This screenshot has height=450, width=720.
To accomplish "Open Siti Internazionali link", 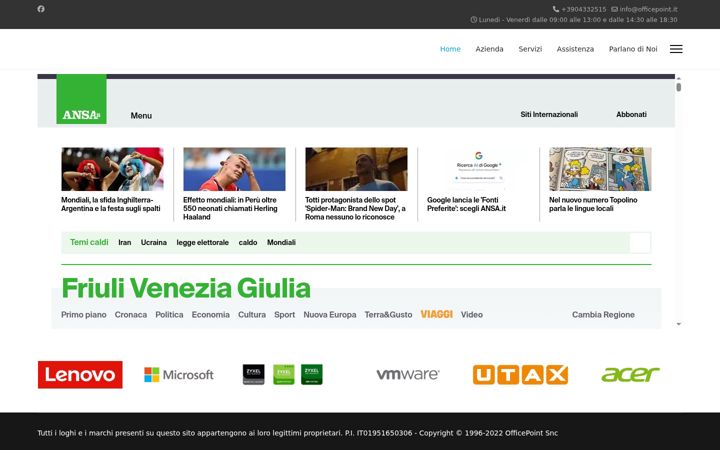I will 549,114.
